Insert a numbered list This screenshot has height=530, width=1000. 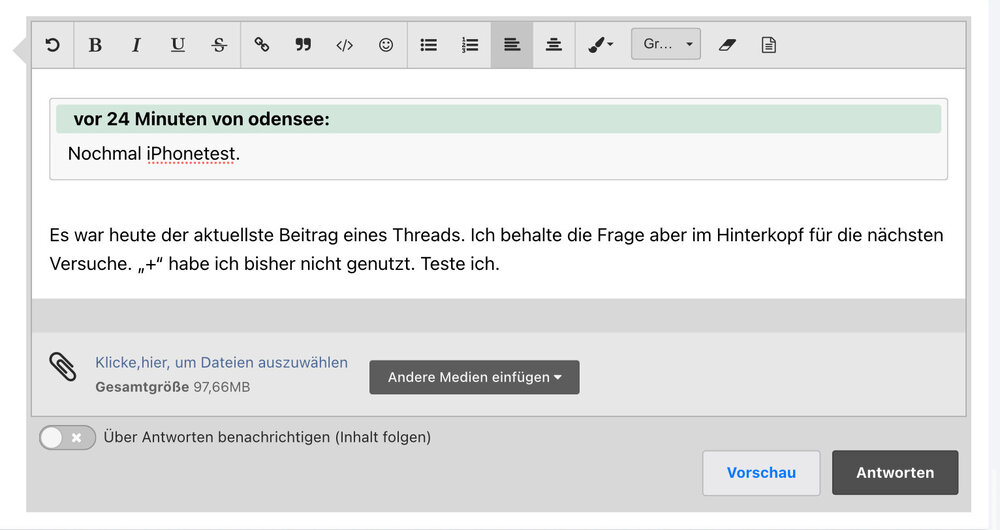pos(470,45)
